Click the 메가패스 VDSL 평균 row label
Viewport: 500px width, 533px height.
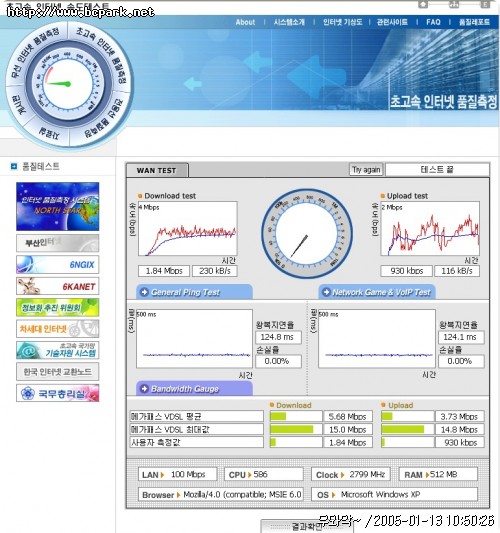point(196,416)
